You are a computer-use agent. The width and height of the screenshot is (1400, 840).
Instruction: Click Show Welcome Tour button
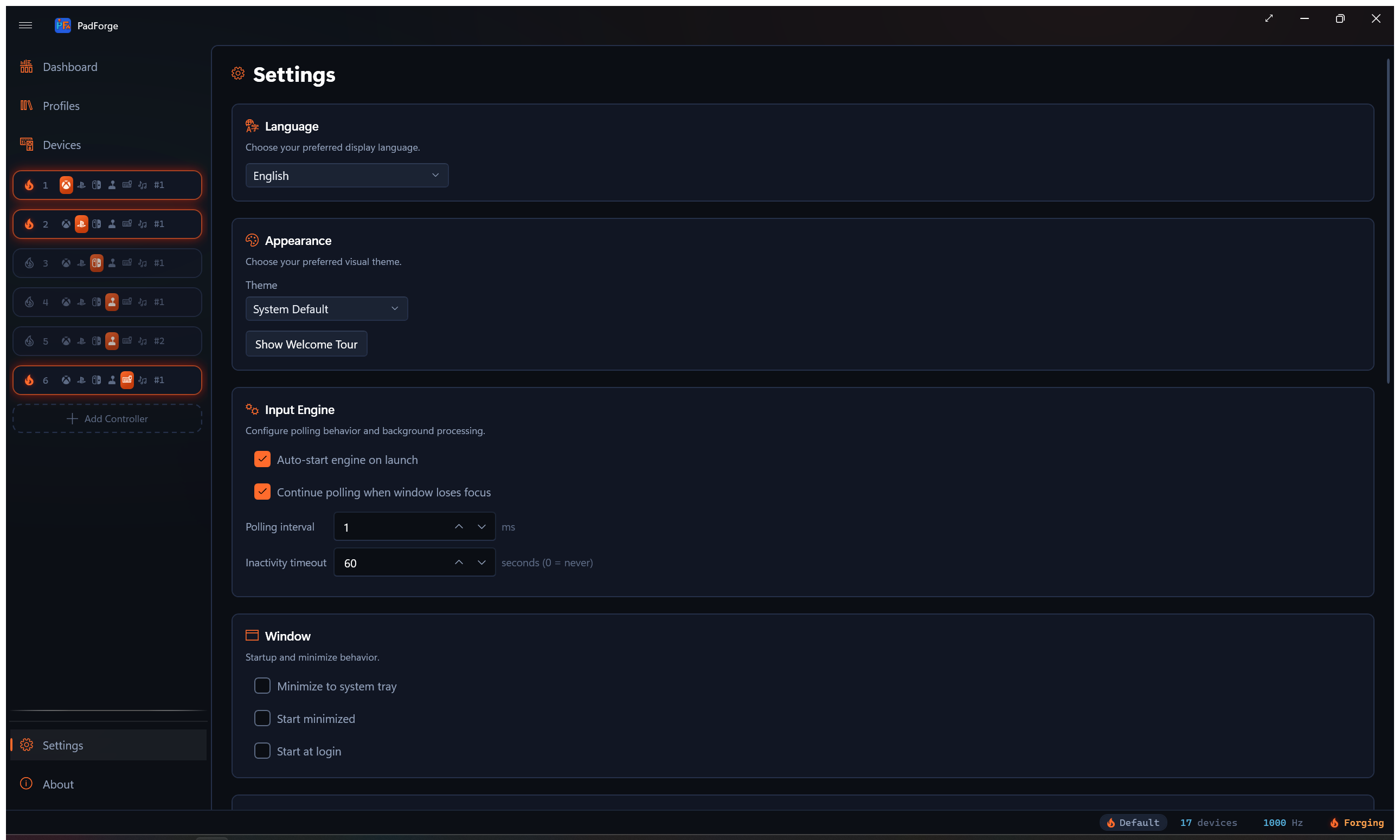point(306,344)
